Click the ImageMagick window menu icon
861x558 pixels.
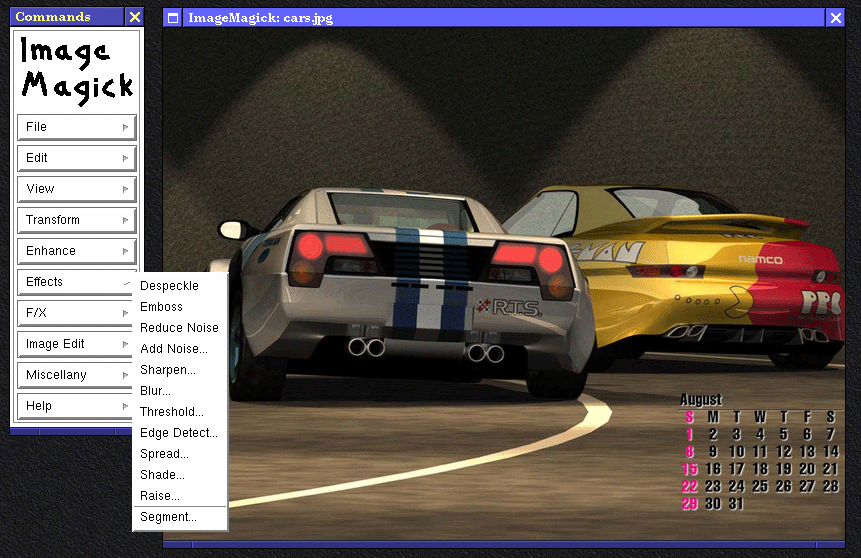pyautogui.click(x=173, y=18)
